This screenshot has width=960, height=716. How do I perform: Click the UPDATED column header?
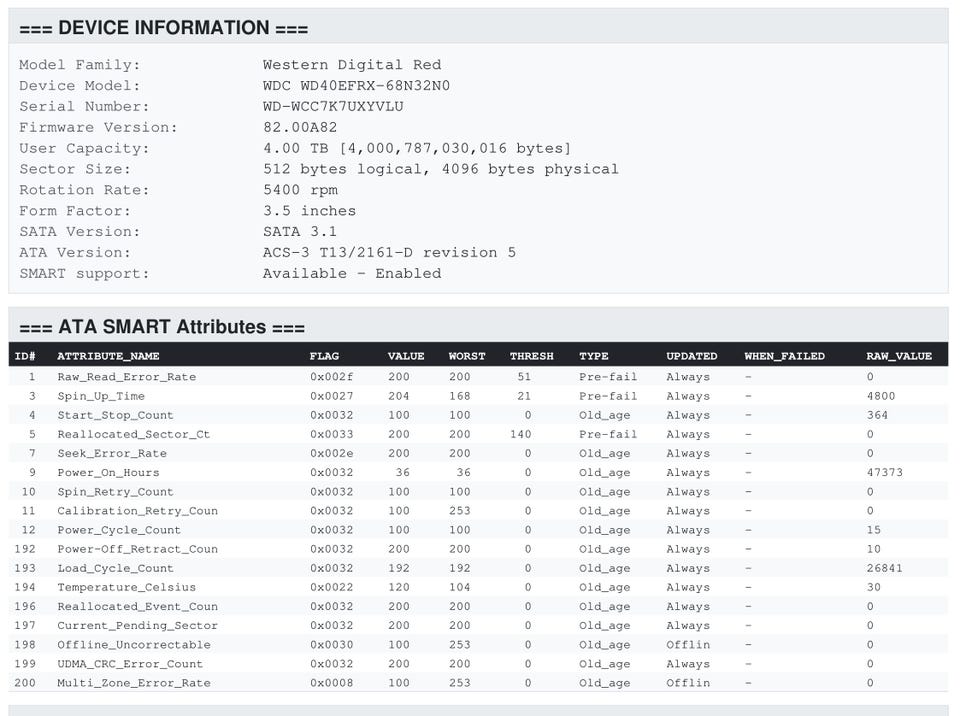coord(692,356)
